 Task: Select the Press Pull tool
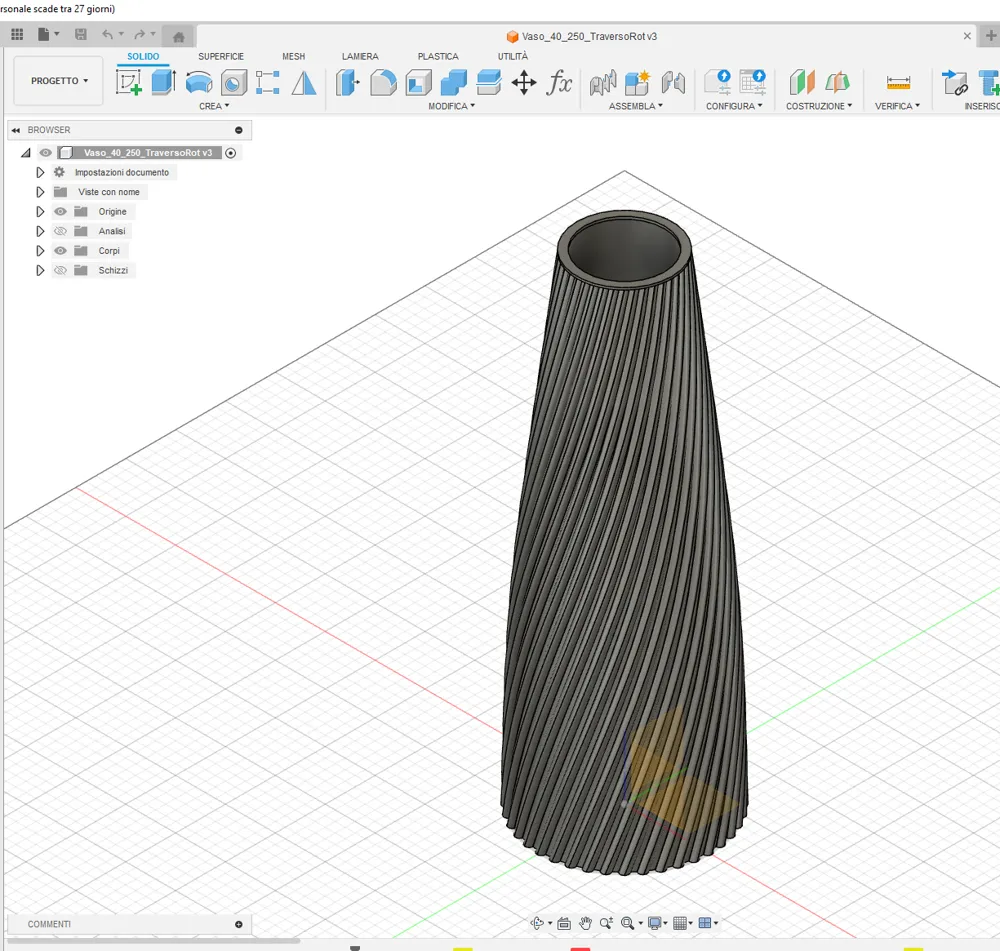point(348,83)
